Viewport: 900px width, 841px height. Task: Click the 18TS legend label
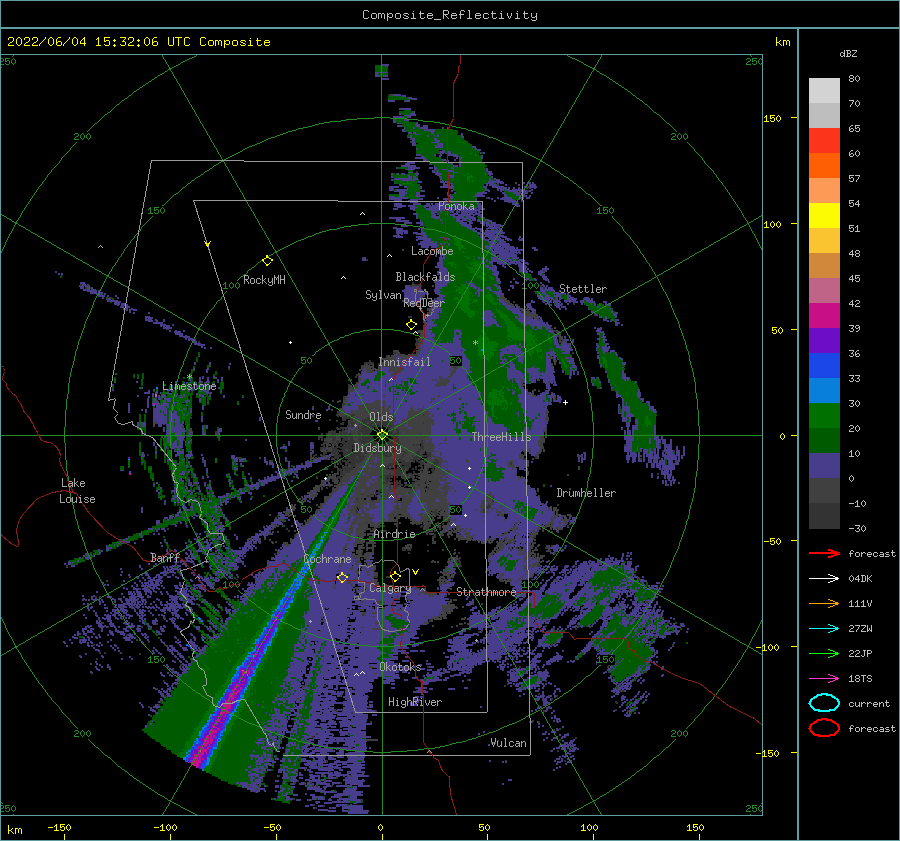[x=860, y=679]
